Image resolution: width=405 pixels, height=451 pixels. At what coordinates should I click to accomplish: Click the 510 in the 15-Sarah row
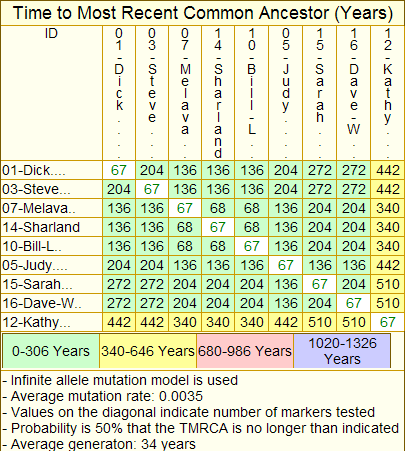click(x=388, y=284)
